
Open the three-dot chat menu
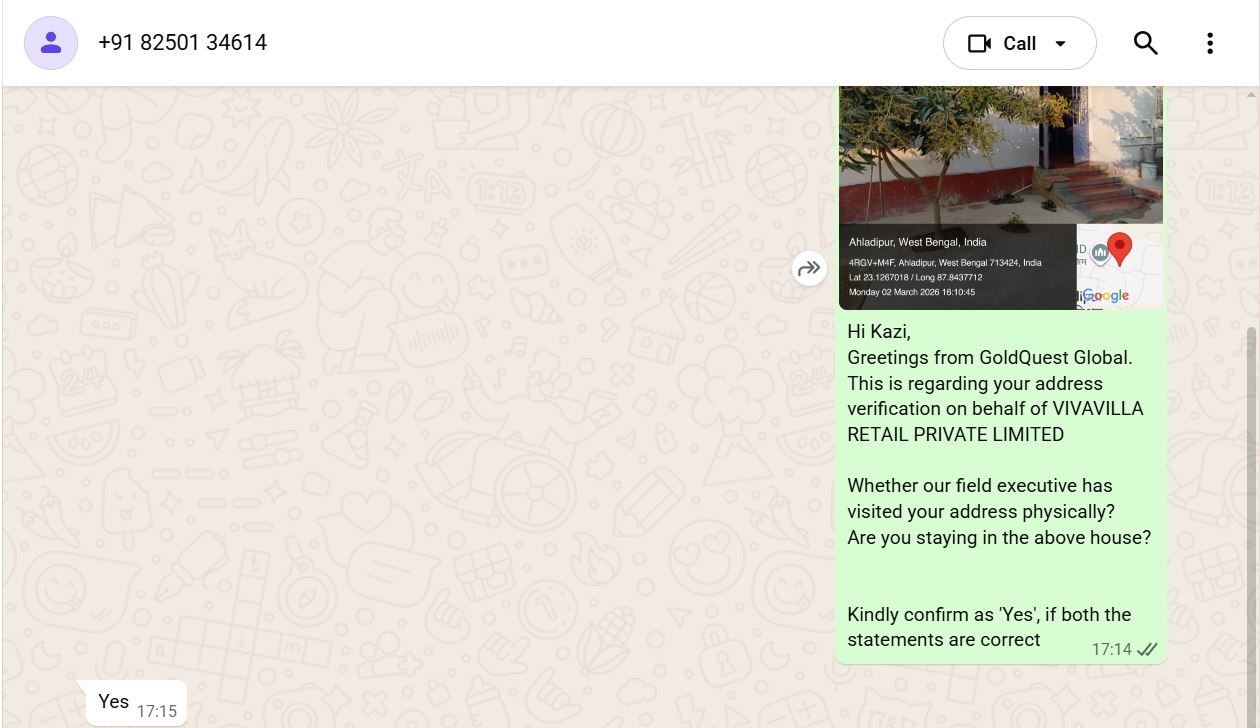coord(1209,43)
